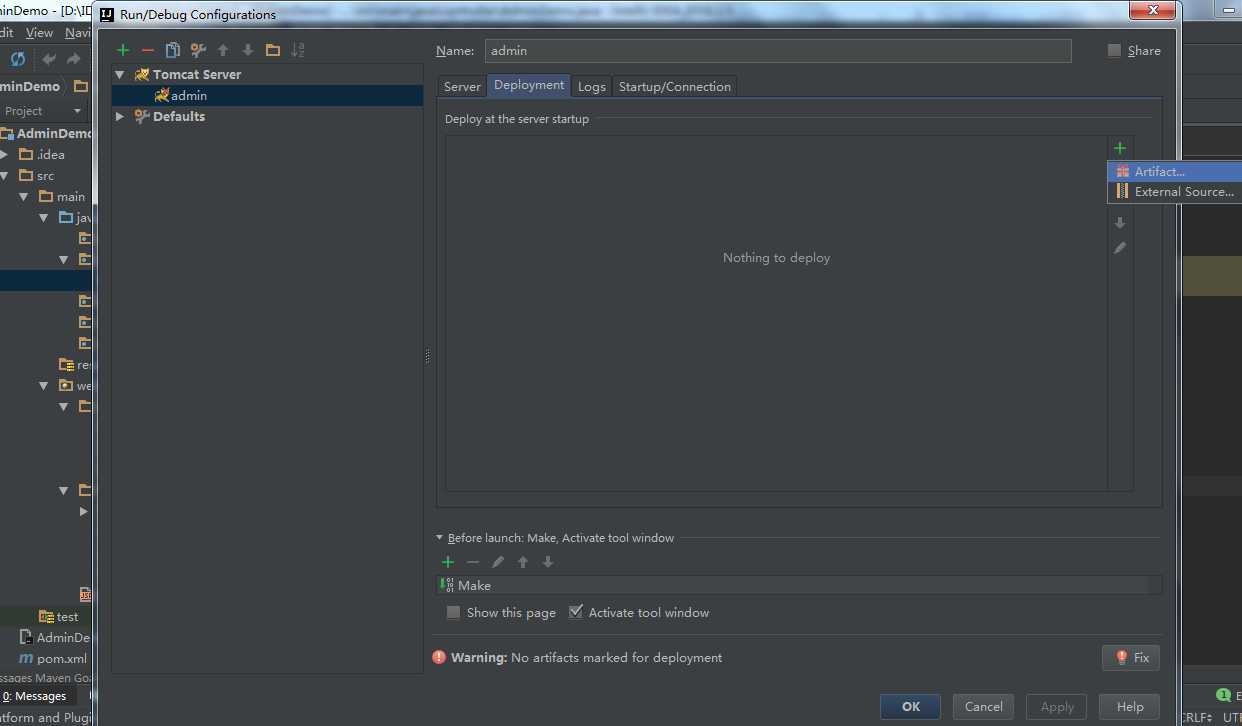Add deployment item with green plus
This screenshot has height=726, width=1242.
(x=1120, y=148)
